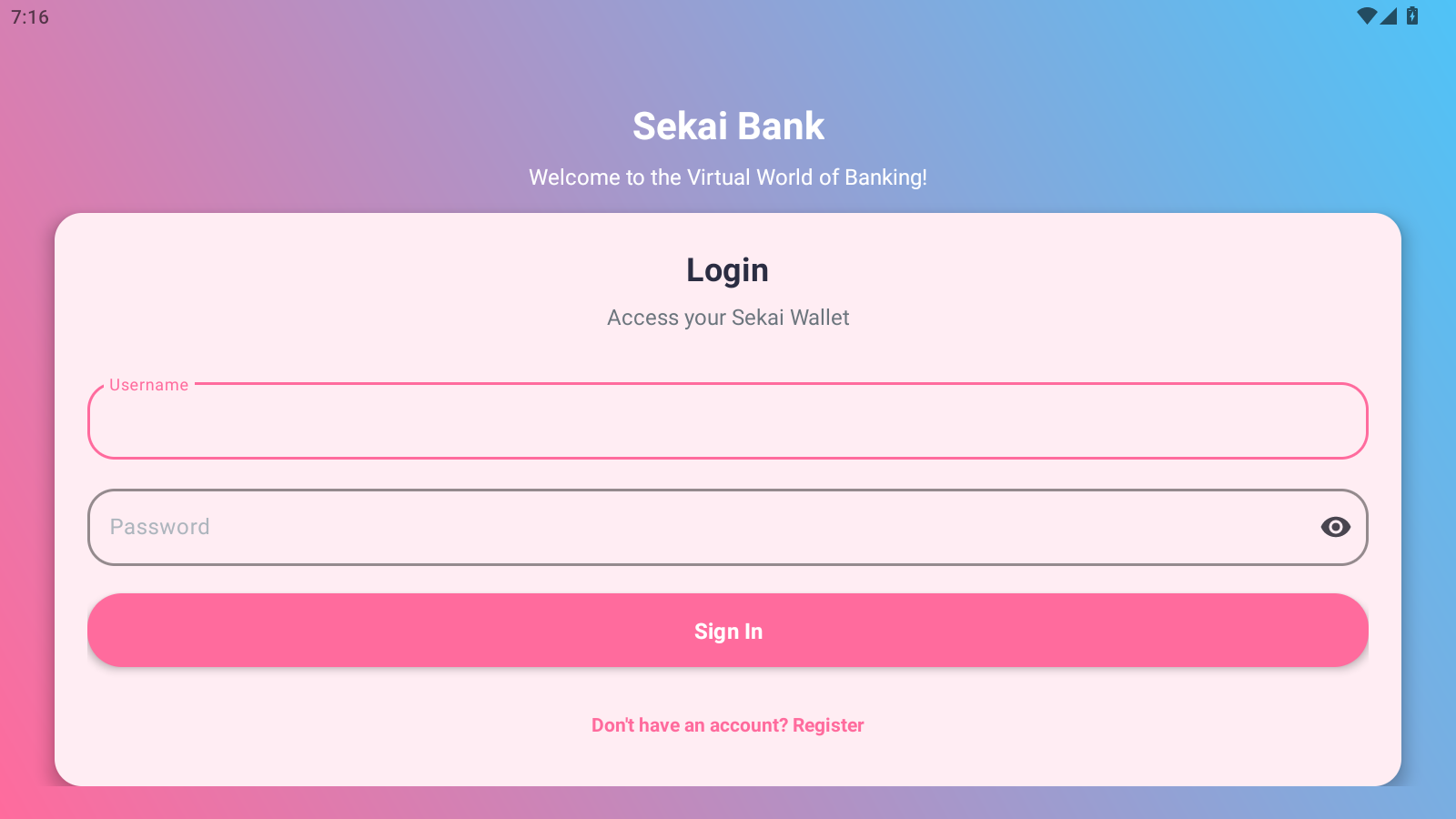Tap the floating Username label
Screen dimensions: 1456x819
(148, 385)
